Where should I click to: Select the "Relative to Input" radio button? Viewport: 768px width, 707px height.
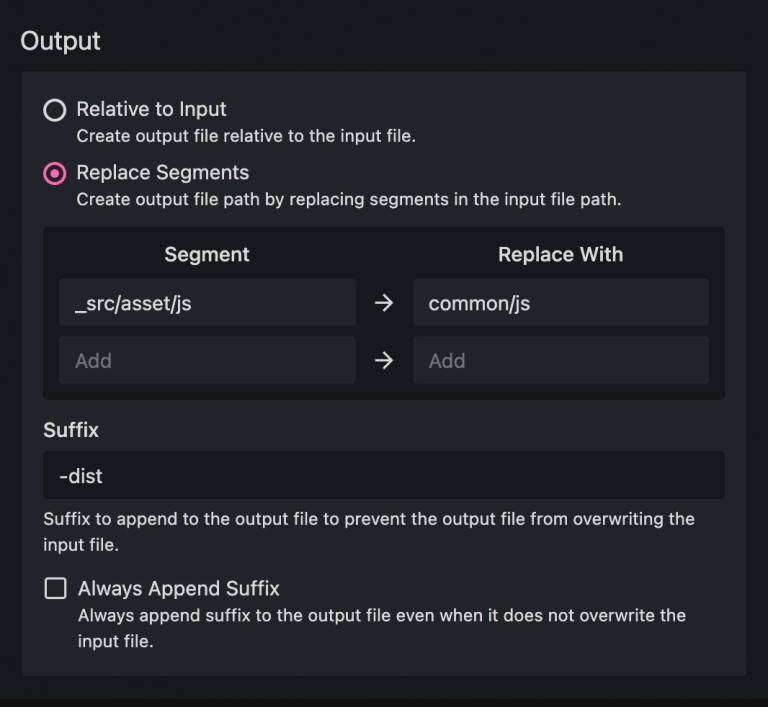pos(55,110)
